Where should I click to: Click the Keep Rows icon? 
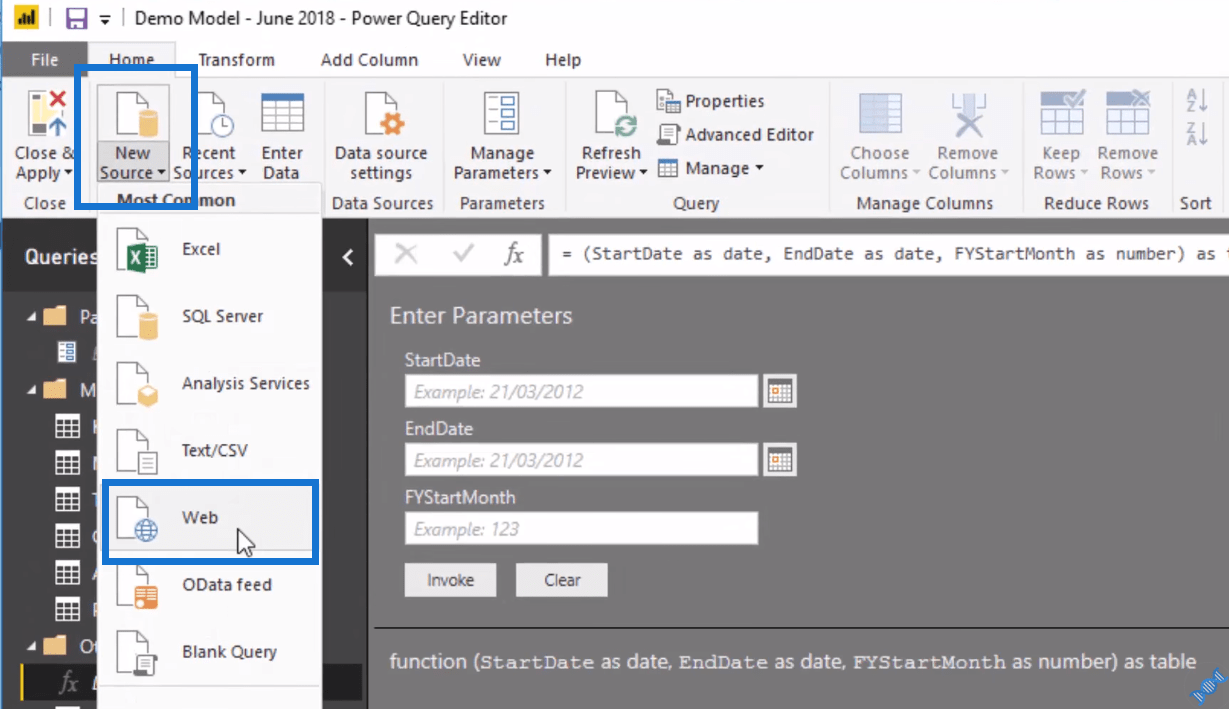click(1062, 112)
